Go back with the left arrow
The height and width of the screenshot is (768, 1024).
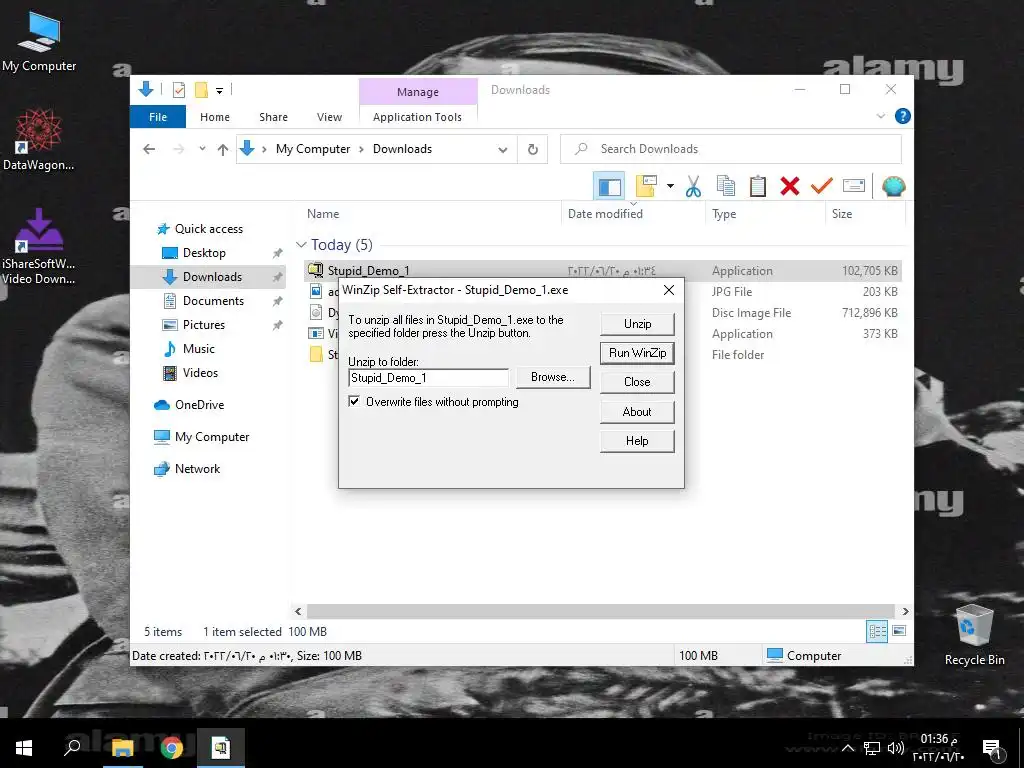[149, 149]
